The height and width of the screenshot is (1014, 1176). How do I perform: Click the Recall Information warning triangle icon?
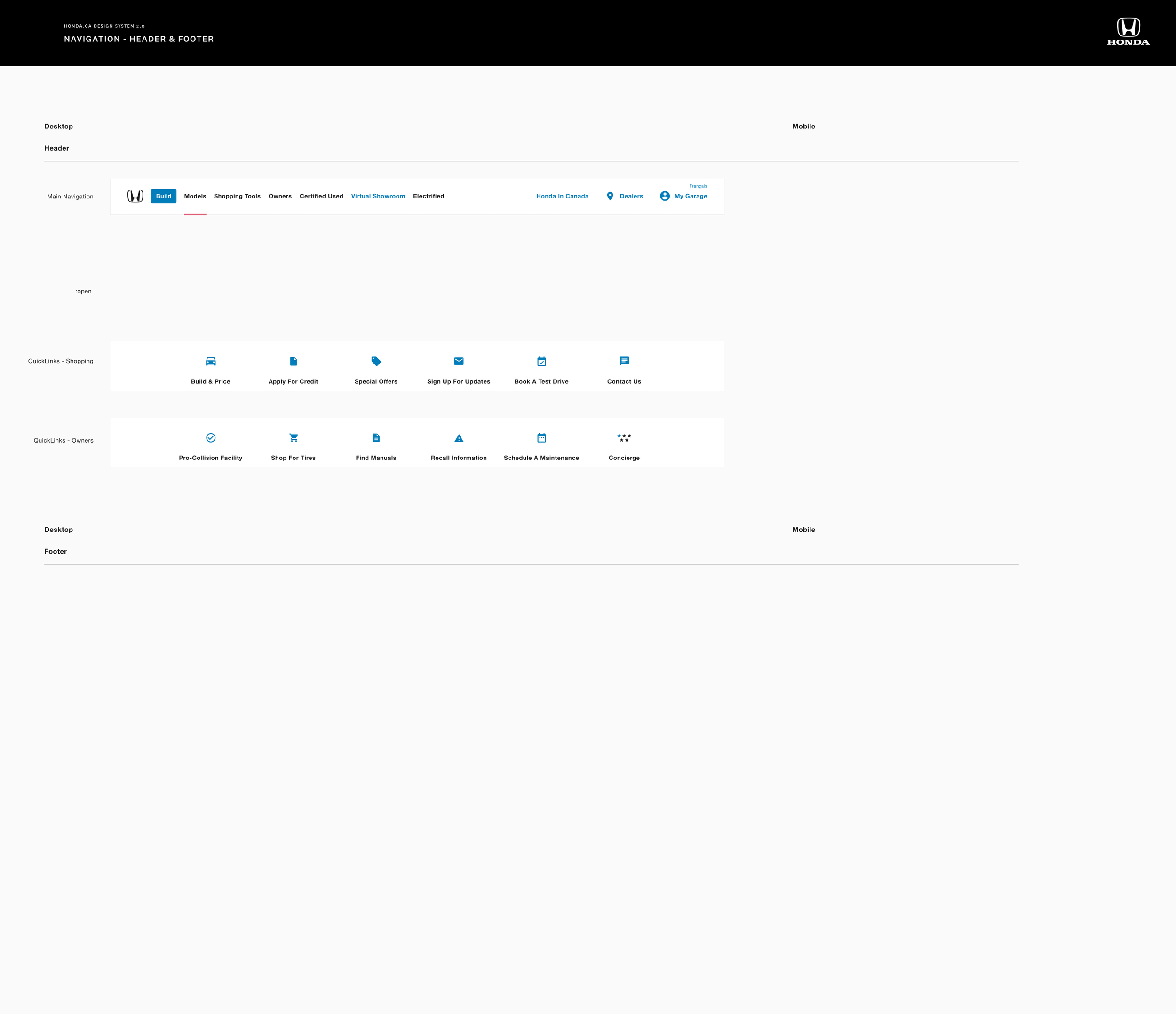tap(459, 438)
